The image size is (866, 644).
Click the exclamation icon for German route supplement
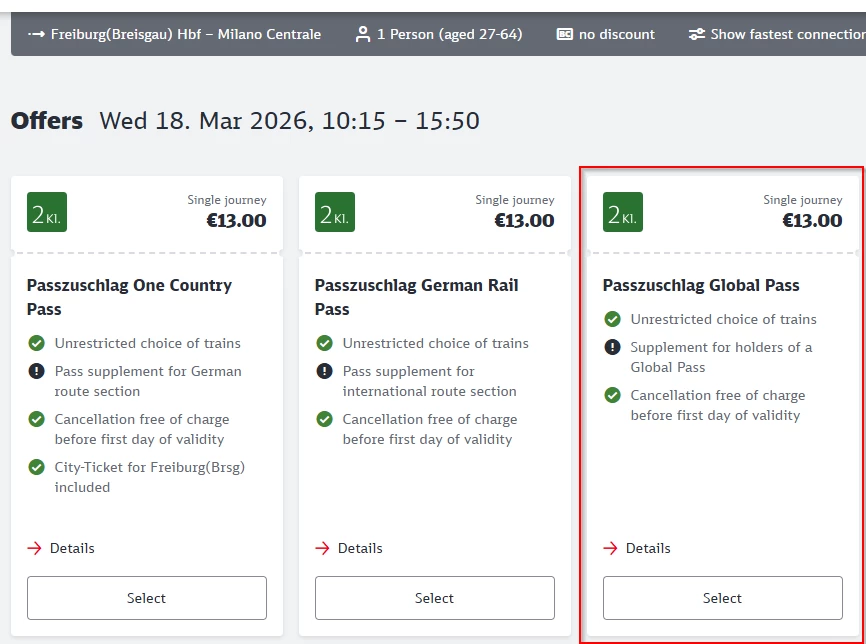[x=37, y=371]
